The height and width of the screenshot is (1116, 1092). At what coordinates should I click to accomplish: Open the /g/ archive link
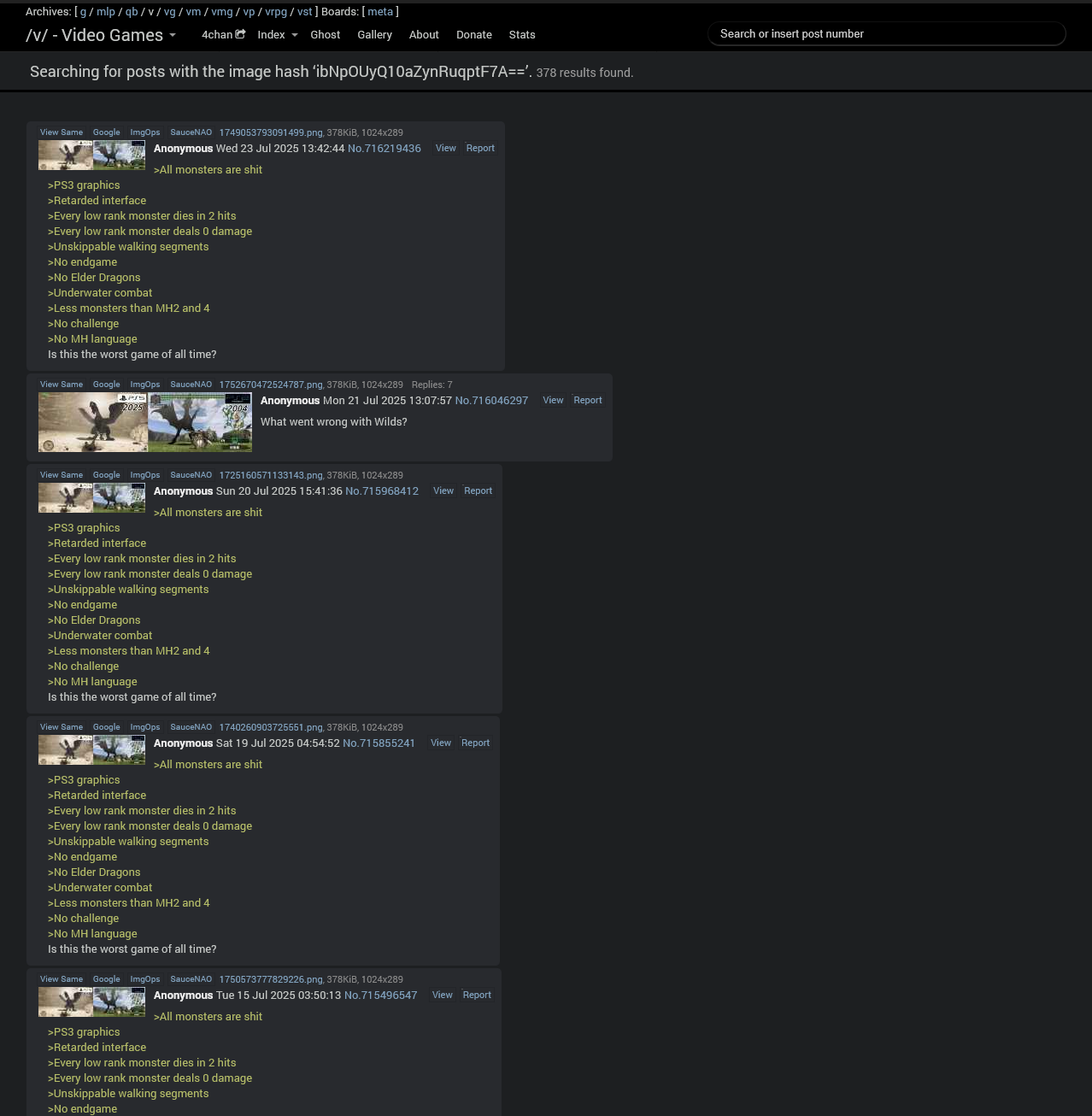[83, 12]
